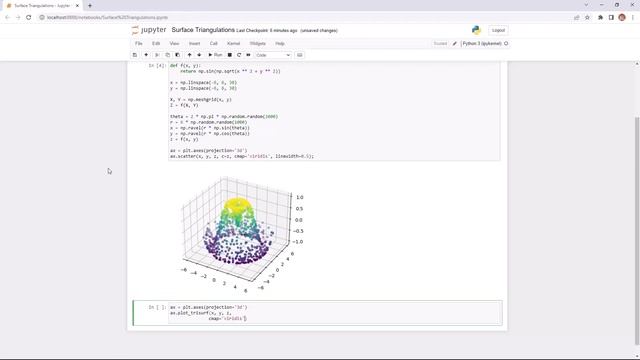This screenshot has height=360, width=640.
Task: Click the Last Checkpoint status text
Action: [267, 31]
